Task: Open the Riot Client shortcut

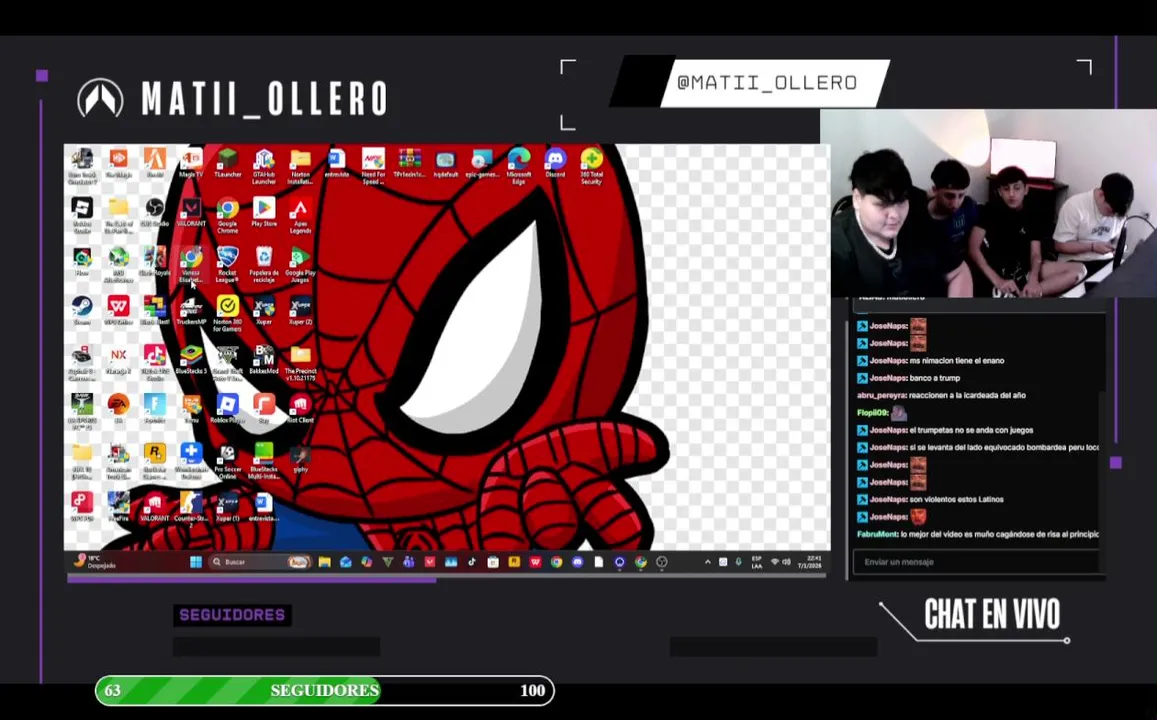Action: 300,408
